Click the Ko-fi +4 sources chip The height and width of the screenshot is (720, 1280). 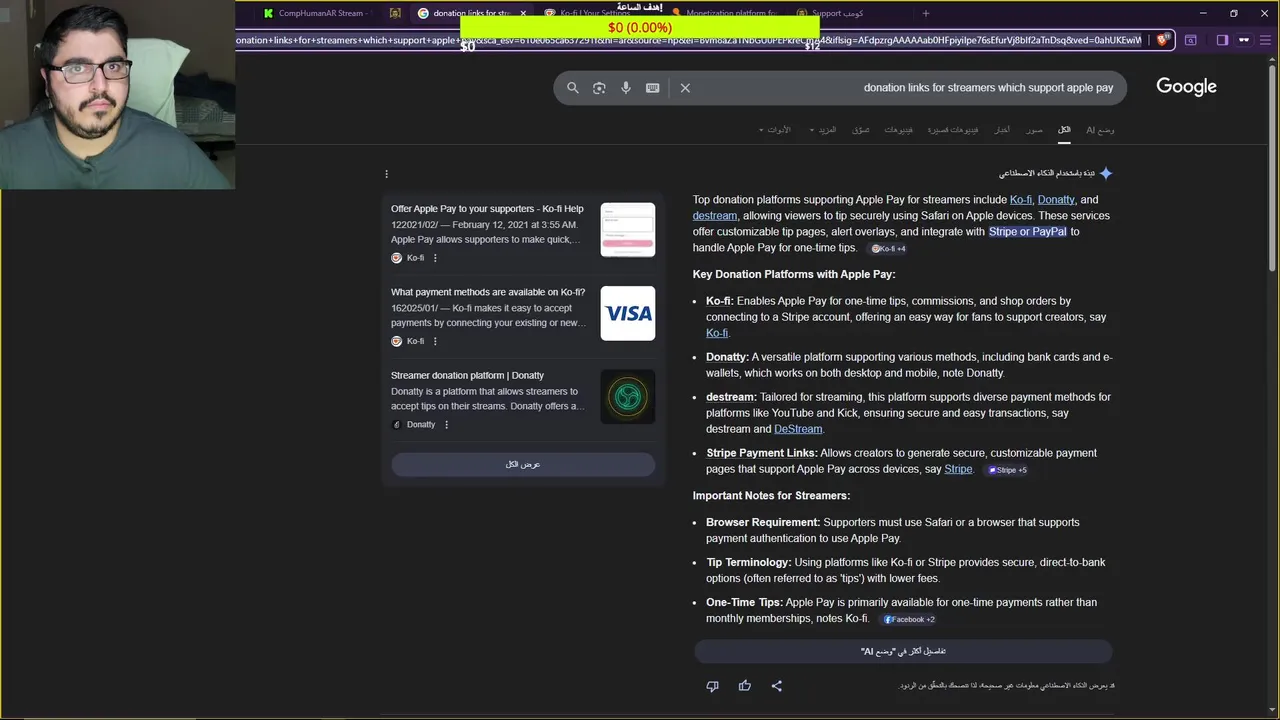pos(888,249)
